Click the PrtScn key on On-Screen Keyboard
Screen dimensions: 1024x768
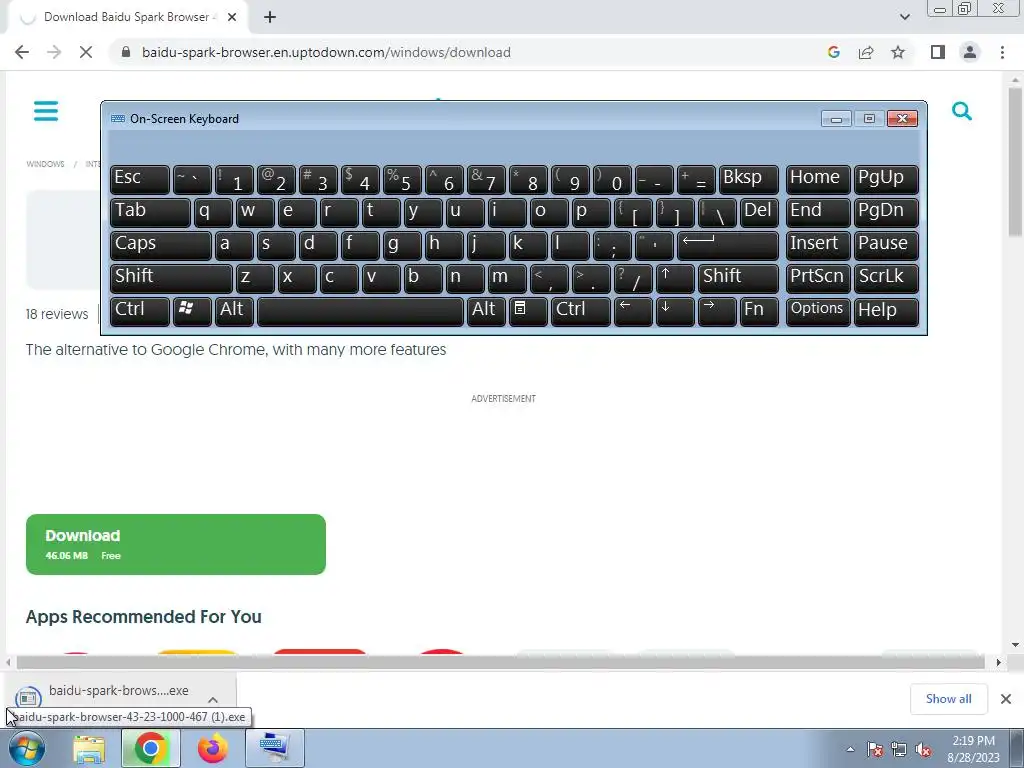(x=818, y=278)
